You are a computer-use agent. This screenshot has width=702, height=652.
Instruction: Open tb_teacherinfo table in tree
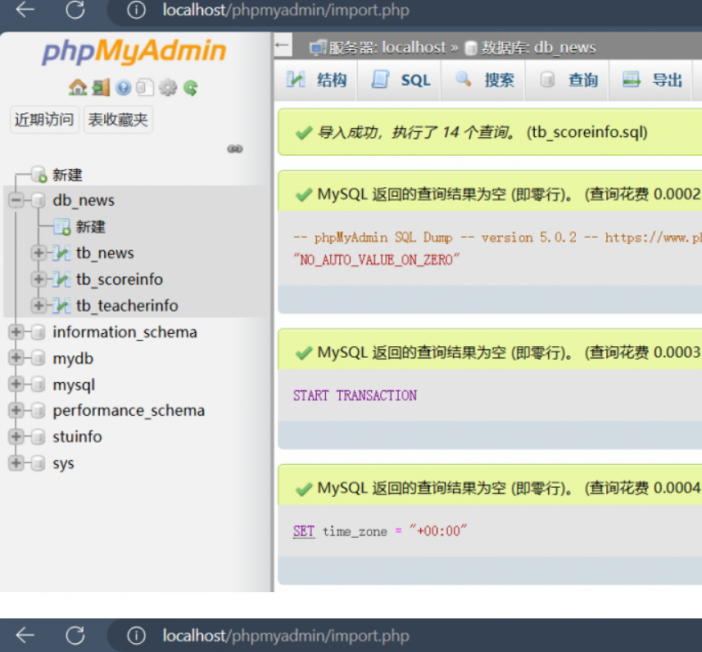coord(127,306)
